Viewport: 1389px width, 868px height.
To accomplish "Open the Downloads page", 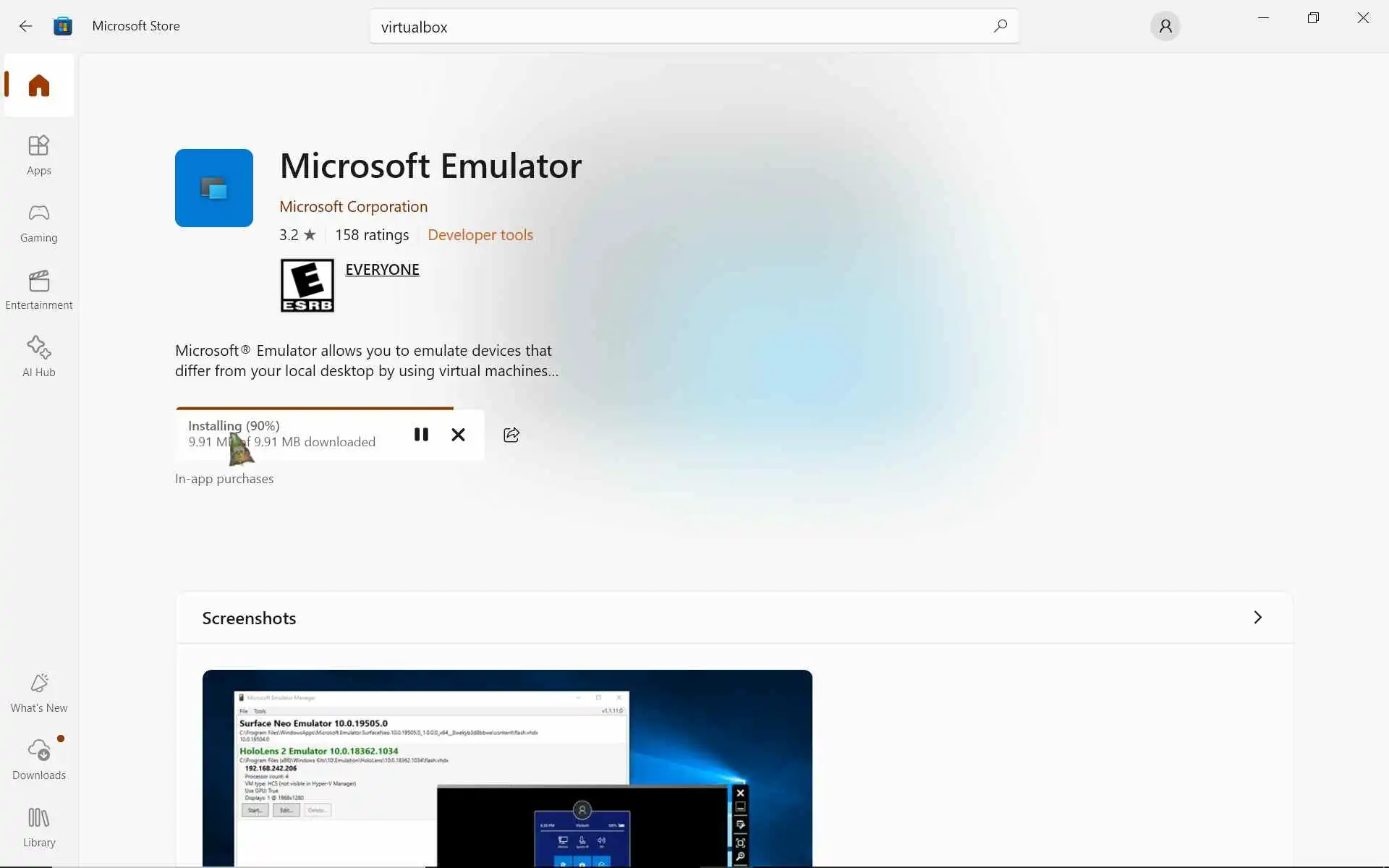I will point(39,759).
